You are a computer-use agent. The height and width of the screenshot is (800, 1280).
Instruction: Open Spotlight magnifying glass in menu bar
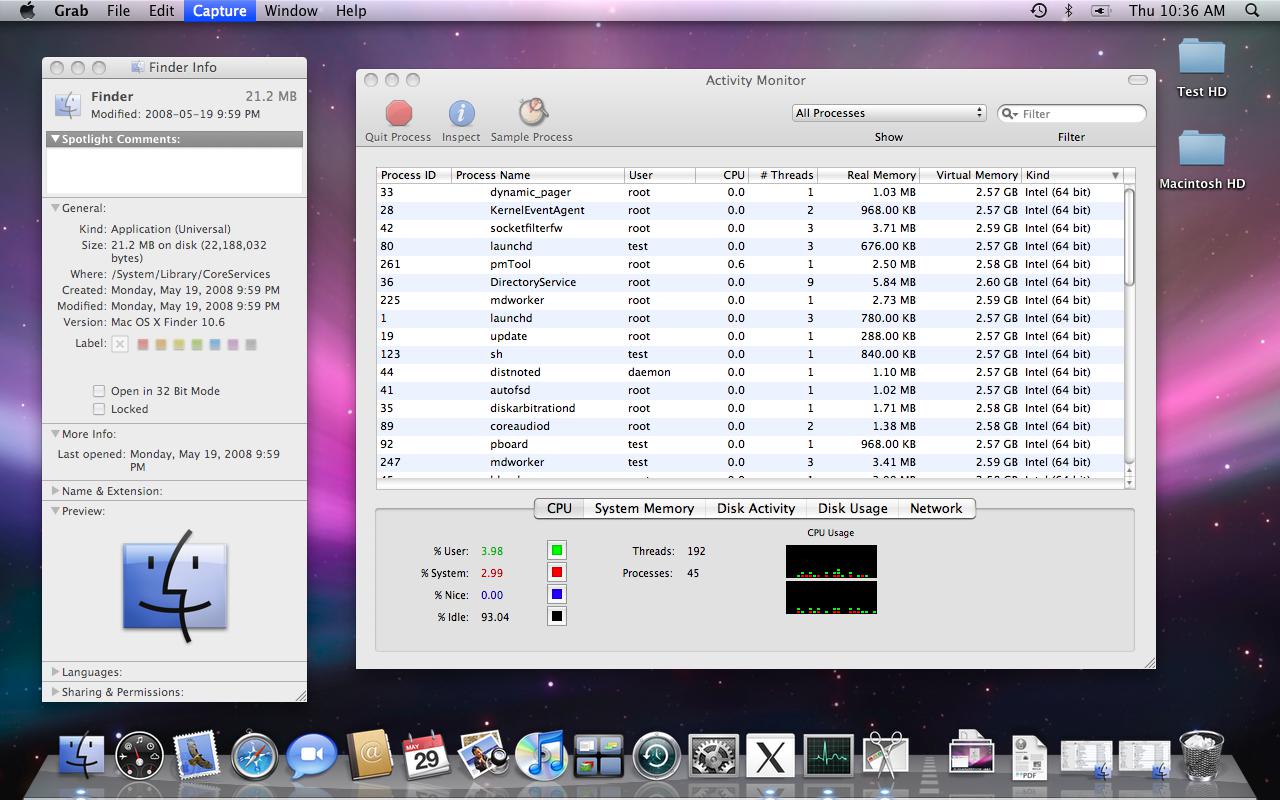click(x=1252, y=11)
